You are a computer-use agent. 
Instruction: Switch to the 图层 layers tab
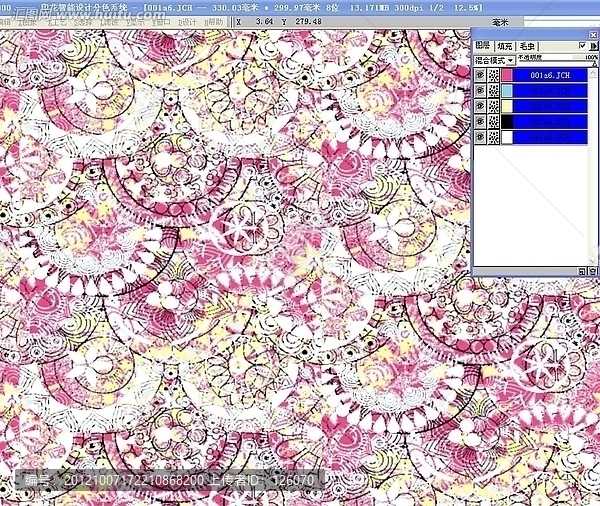coord(483,46)
